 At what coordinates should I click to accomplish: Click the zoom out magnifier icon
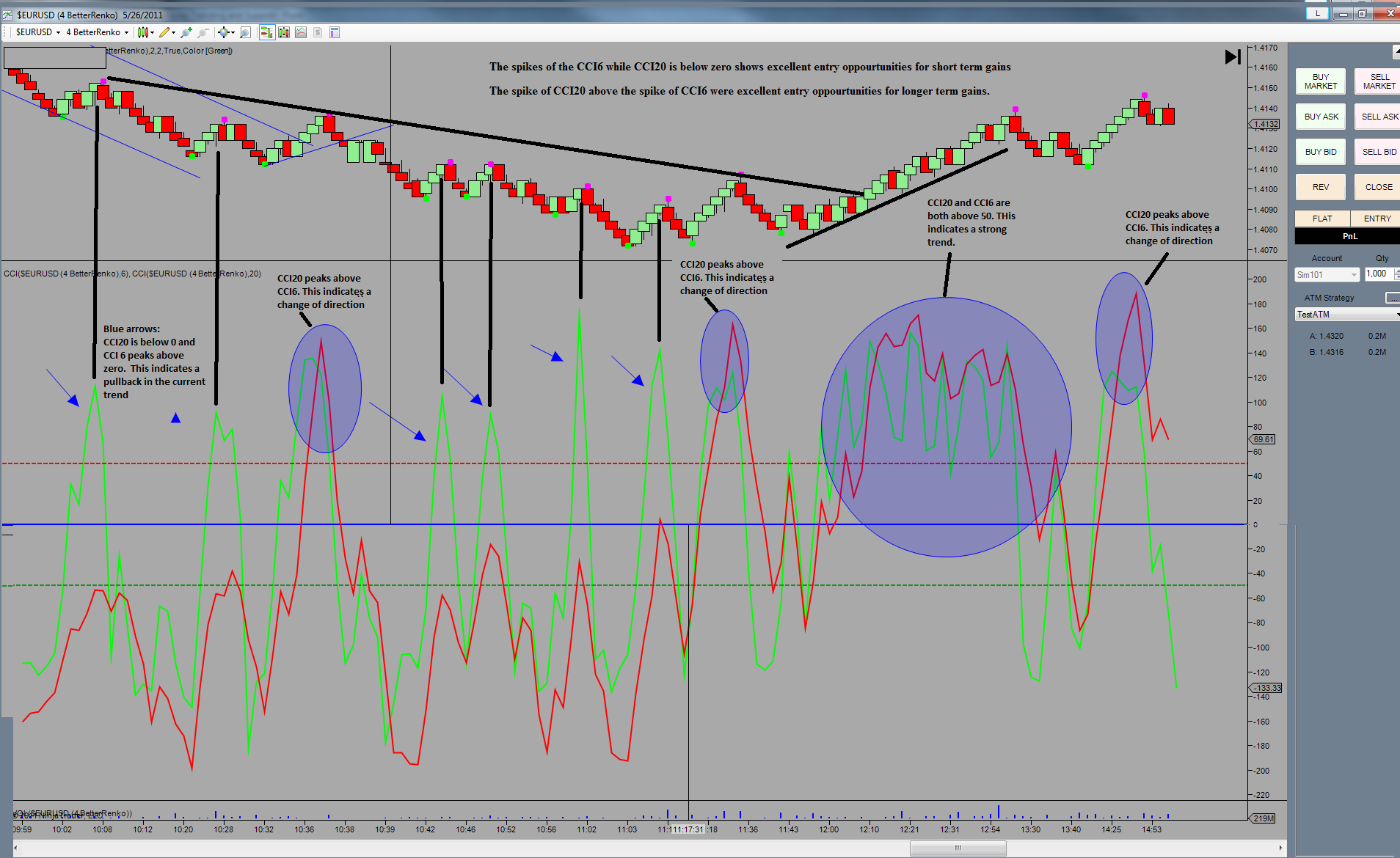coord(203,32)
